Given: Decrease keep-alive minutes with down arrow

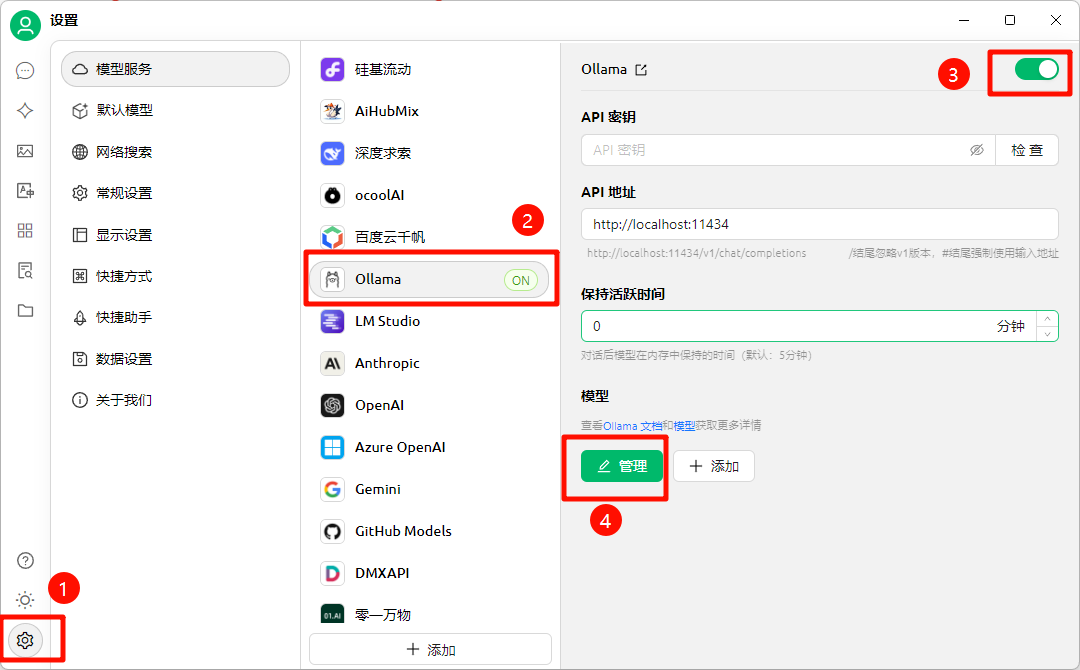Looking at the screenshot, I should click(x=1048, y=334).
